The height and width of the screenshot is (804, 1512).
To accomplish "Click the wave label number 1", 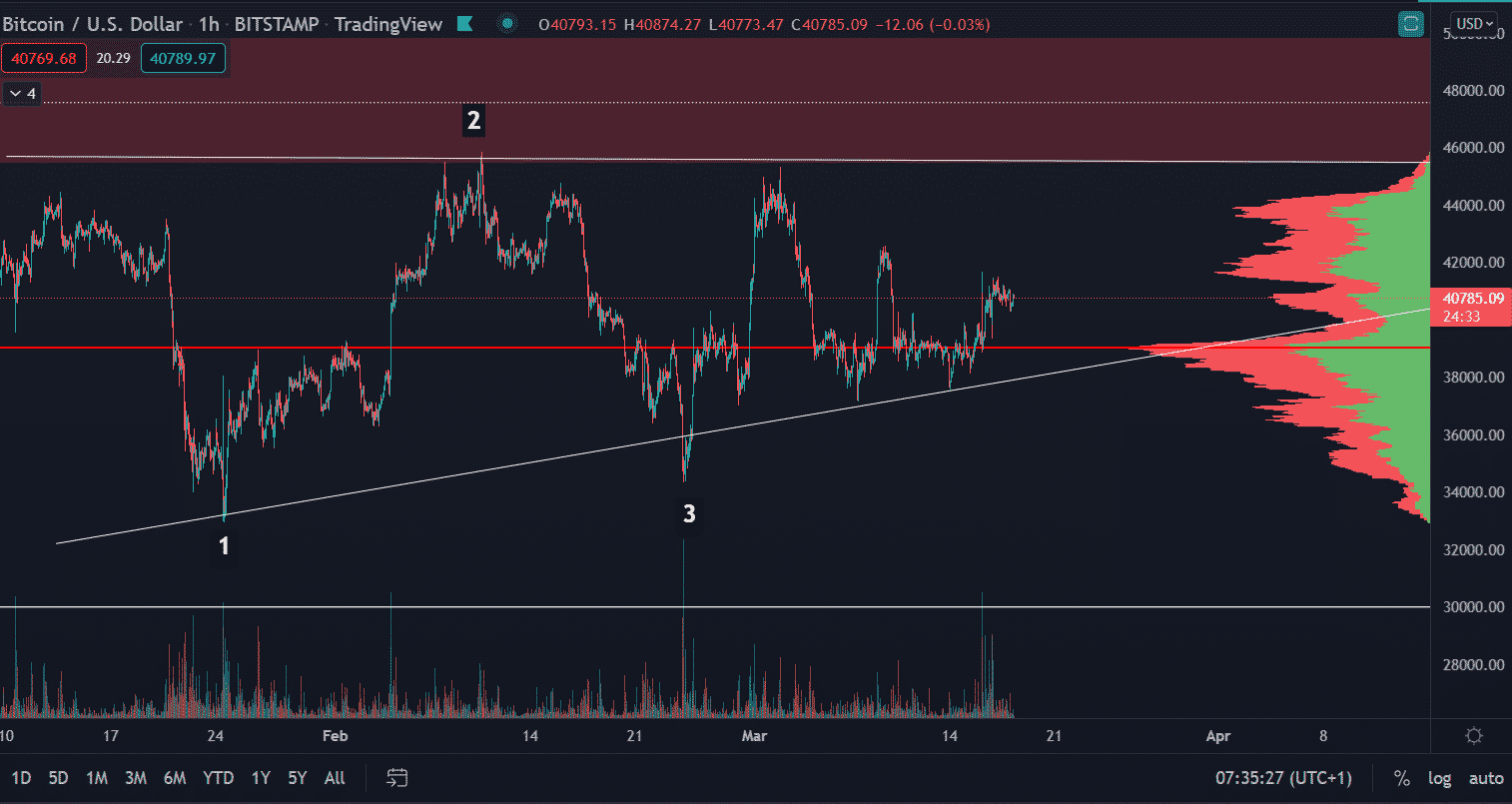I will 225,545.
